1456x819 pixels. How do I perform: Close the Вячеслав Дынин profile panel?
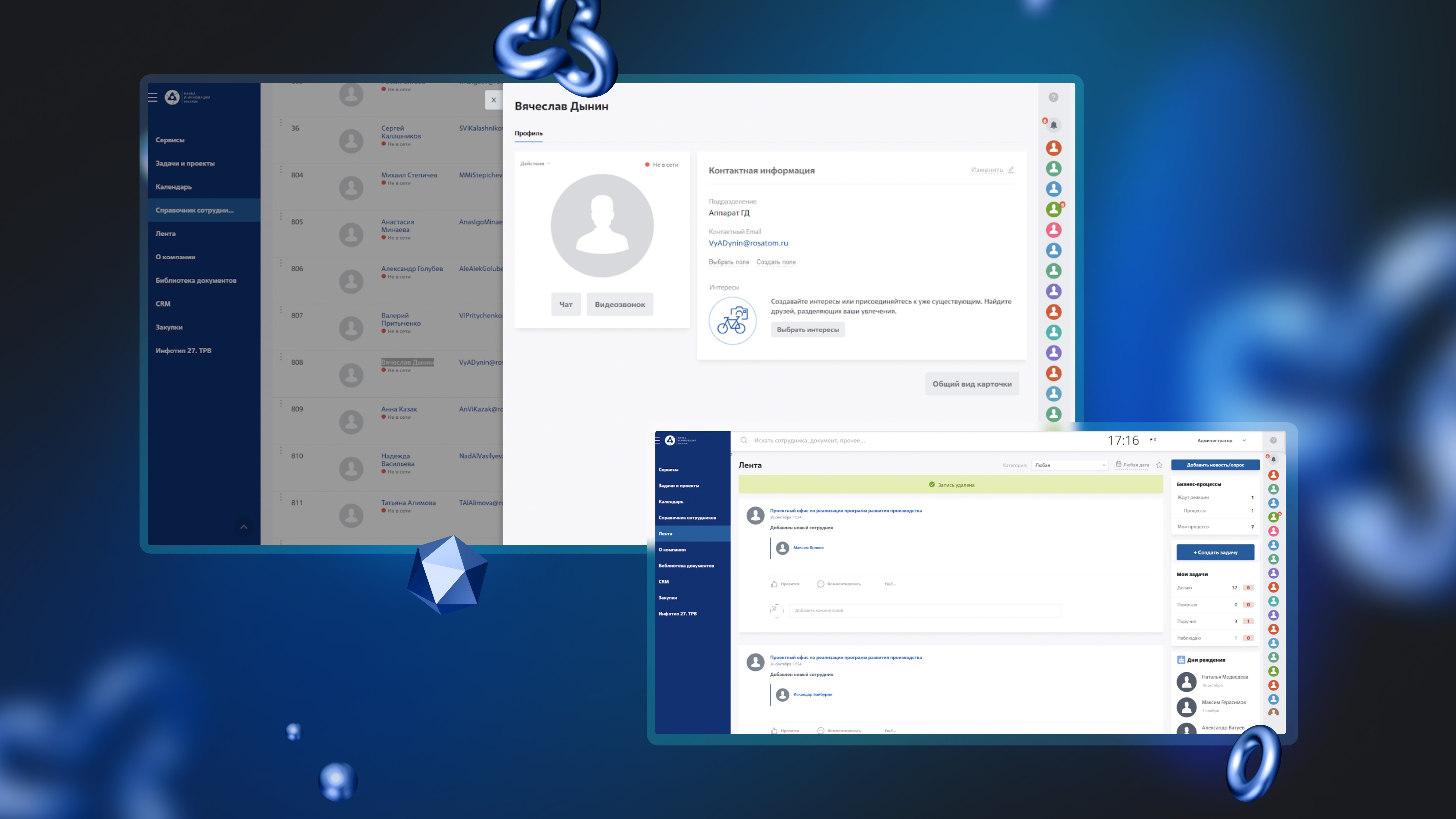coord(493,100)
